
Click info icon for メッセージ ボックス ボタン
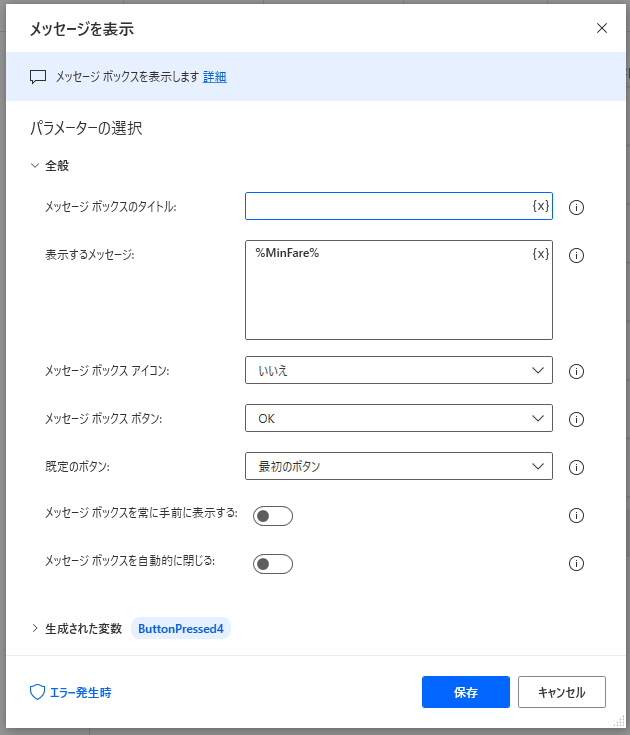pyautogui.click(x=576, y=419)
